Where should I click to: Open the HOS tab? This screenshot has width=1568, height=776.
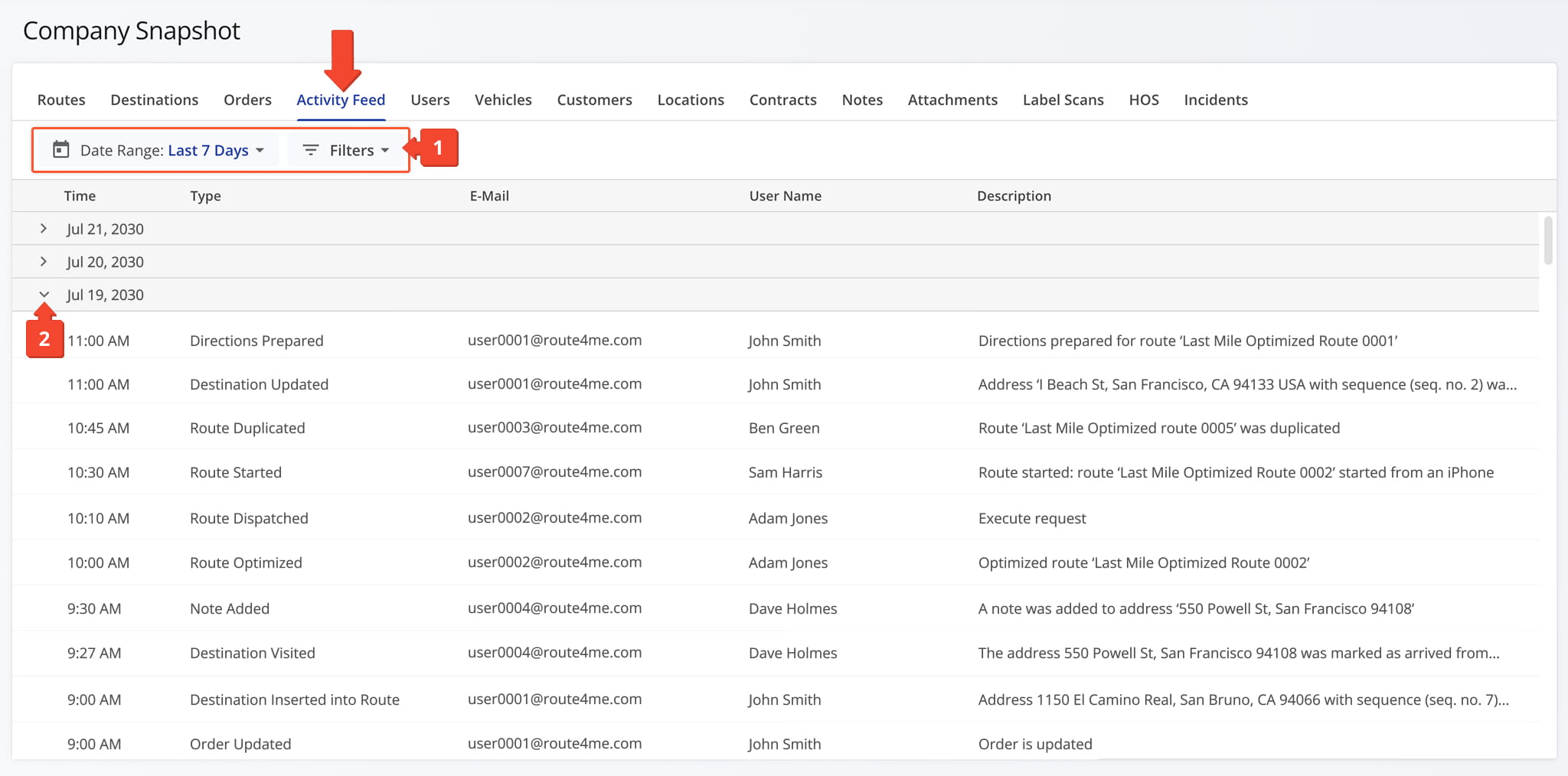(x=1144, y=99)
